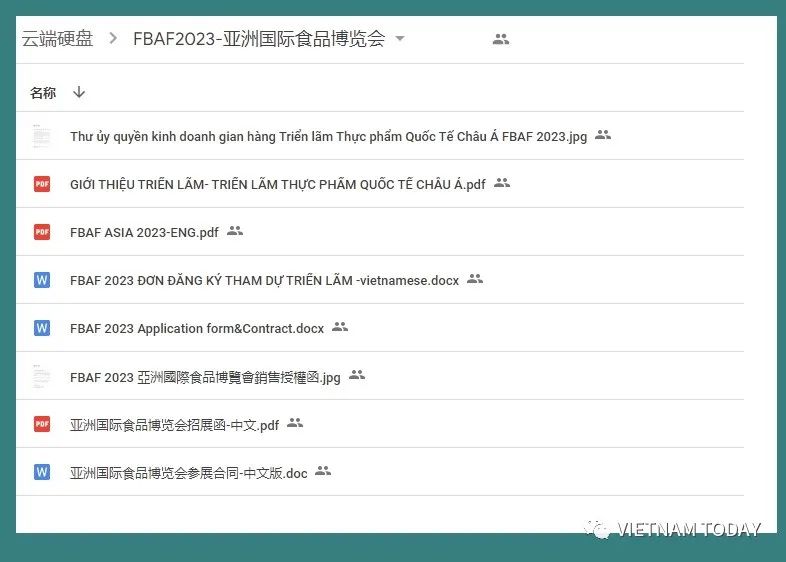
Task: Select GIỚI THIỆU TRIỂN LÃM pdf file name
Action: [x=278, y=184]
